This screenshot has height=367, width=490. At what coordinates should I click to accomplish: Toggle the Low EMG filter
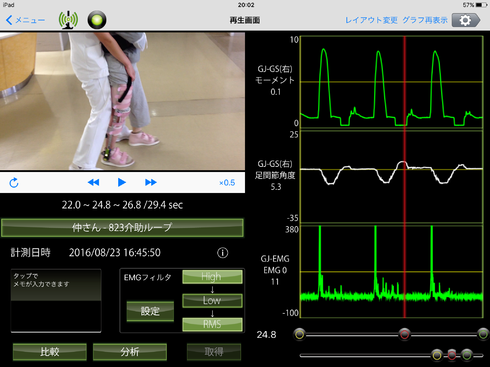tap(212, 300)
